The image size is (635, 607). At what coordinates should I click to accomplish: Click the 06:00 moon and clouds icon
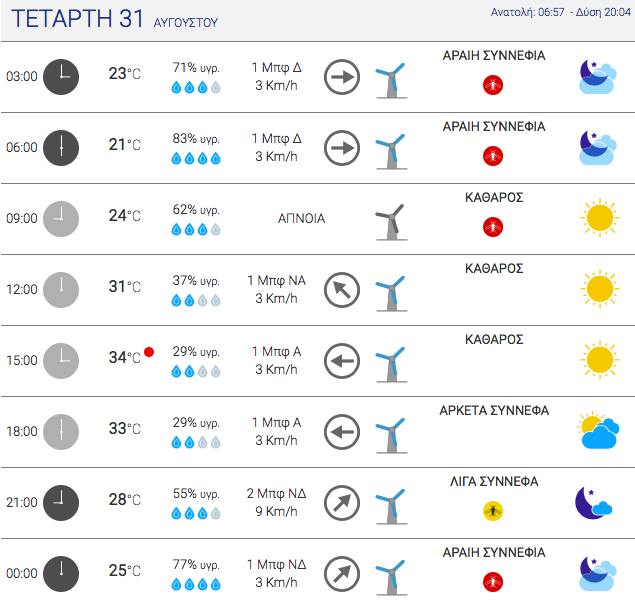click(x=598, y=147)
